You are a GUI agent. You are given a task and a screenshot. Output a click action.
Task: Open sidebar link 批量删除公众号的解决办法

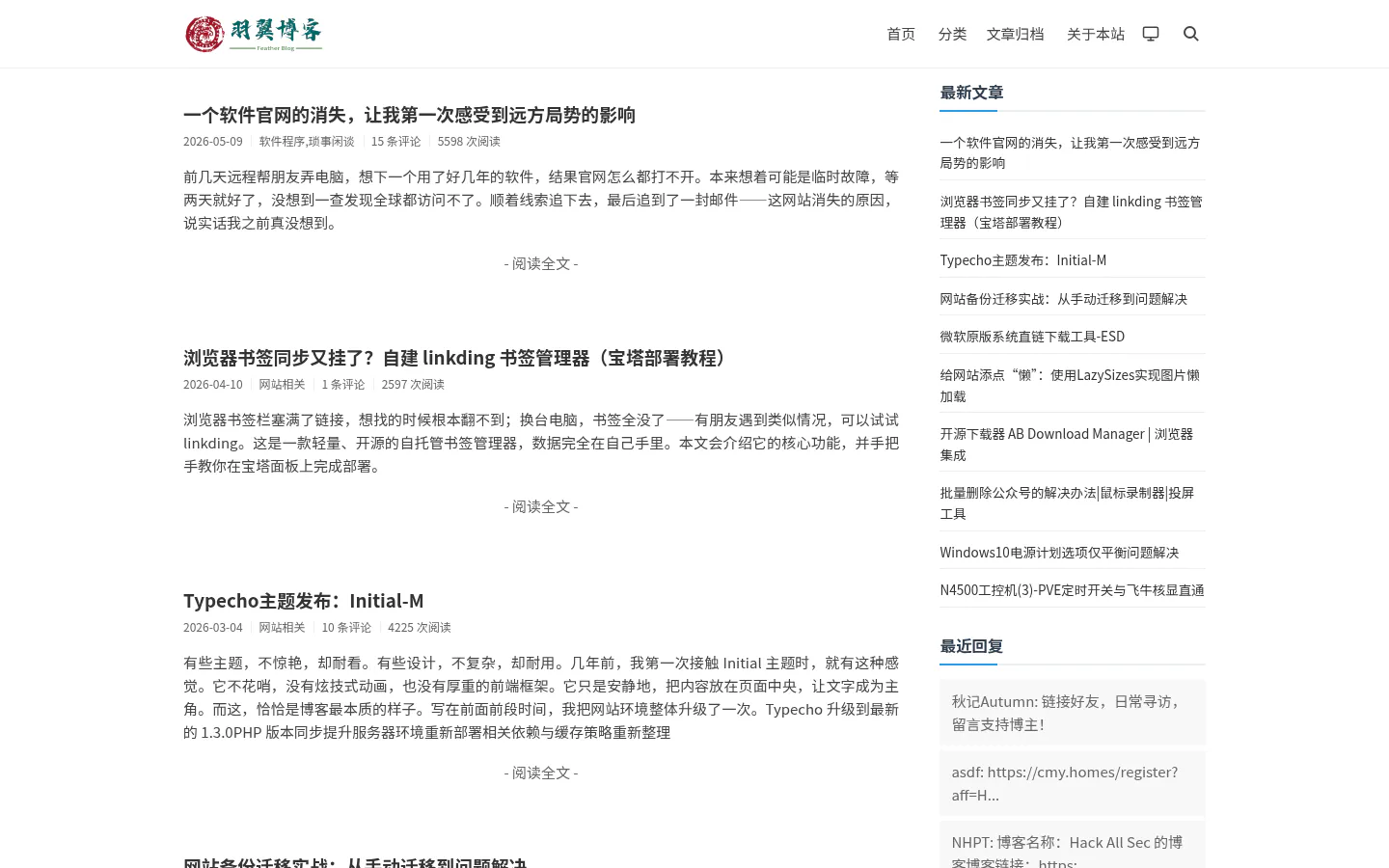pos(1067,503)
